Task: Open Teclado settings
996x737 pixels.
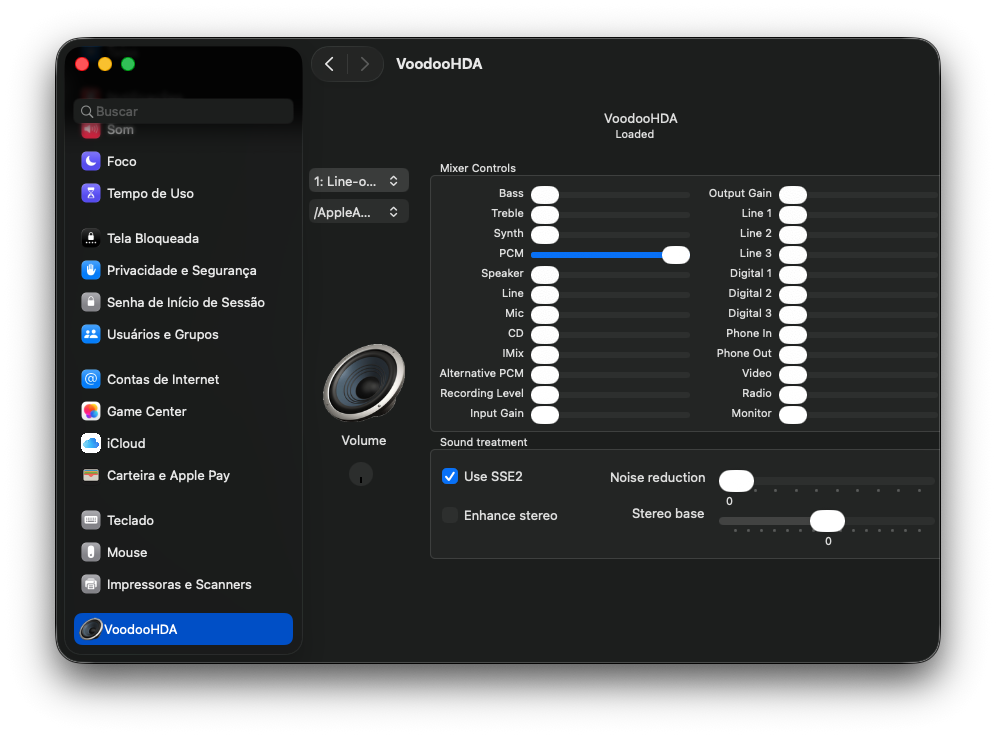Action: pos(184,520)
